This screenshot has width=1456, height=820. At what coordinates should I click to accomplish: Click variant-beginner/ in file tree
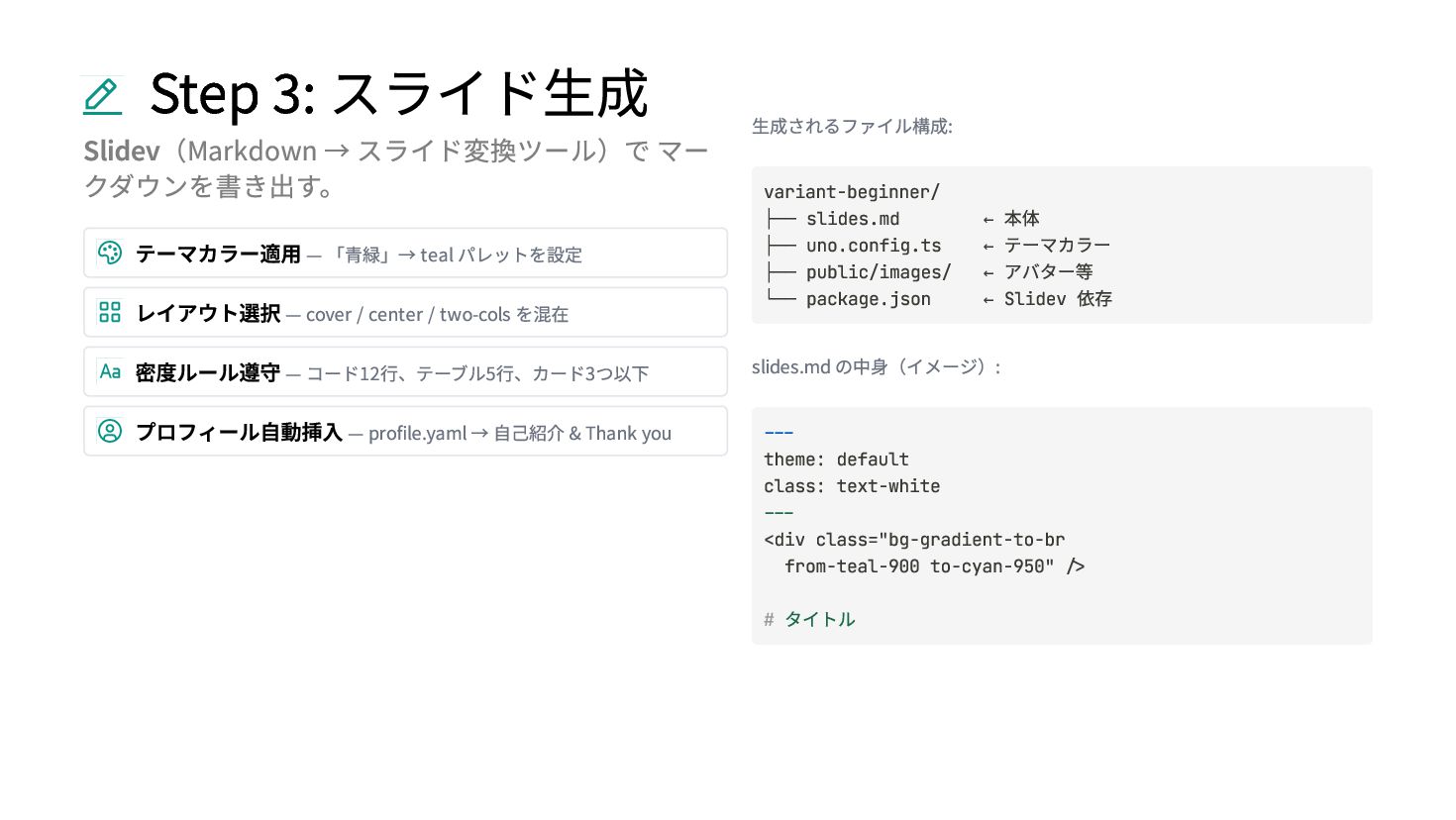(x=852, y=192)
